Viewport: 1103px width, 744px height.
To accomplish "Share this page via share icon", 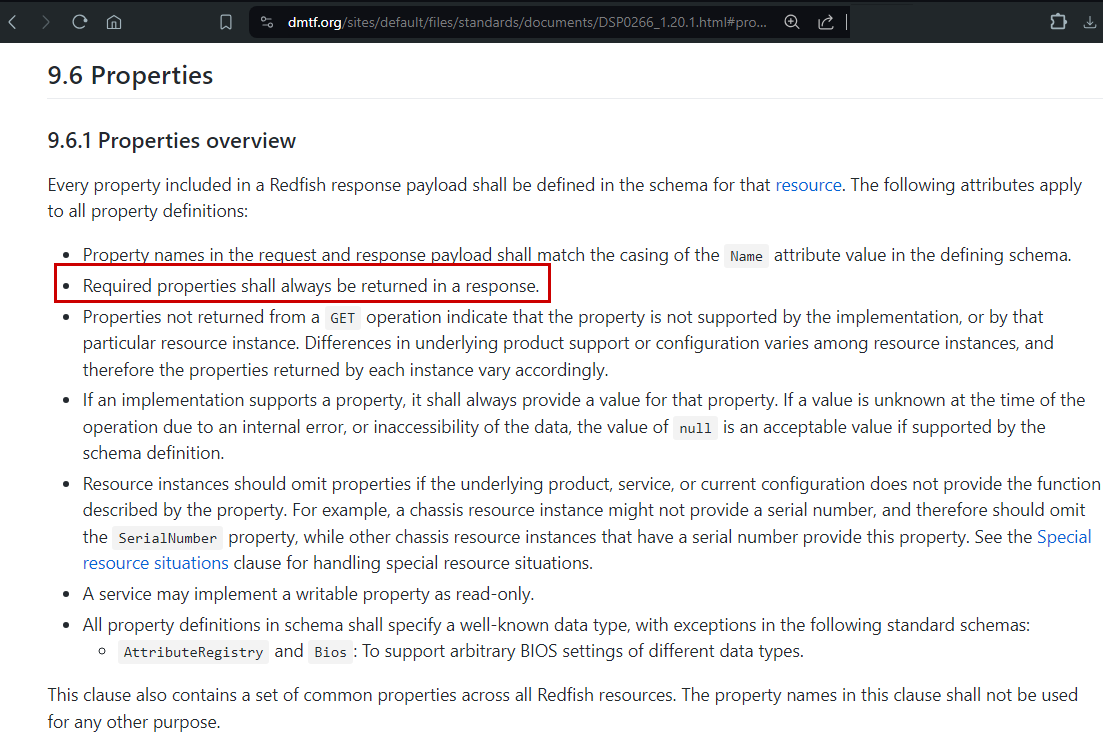I will (826, 22).
